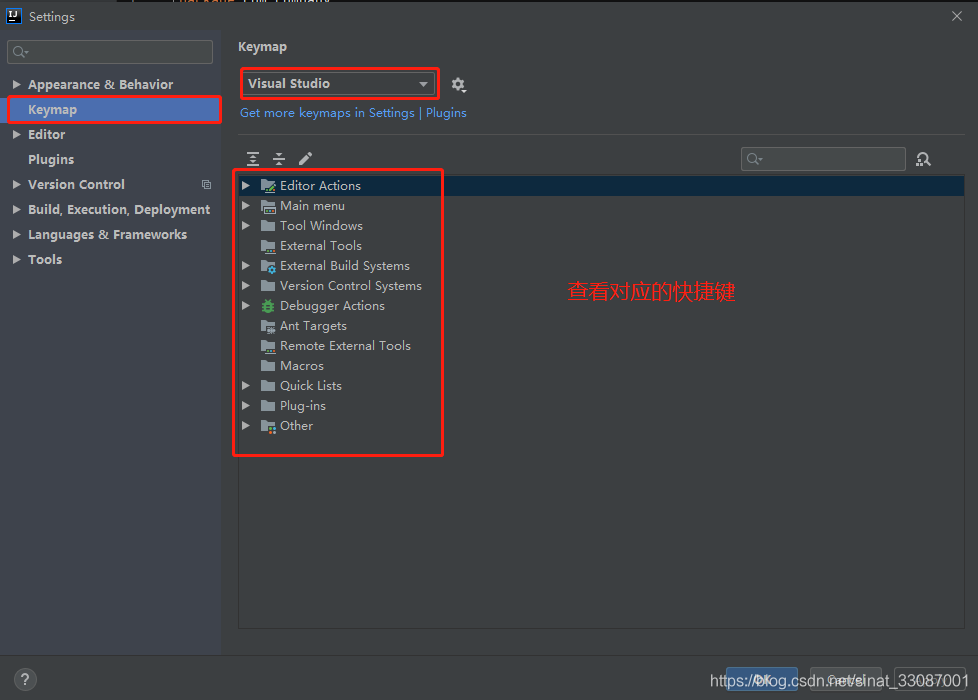Expand Build, Execution, Deployment arrow
This screenshot has width=978, height=700.
click(x=17, y=209)
